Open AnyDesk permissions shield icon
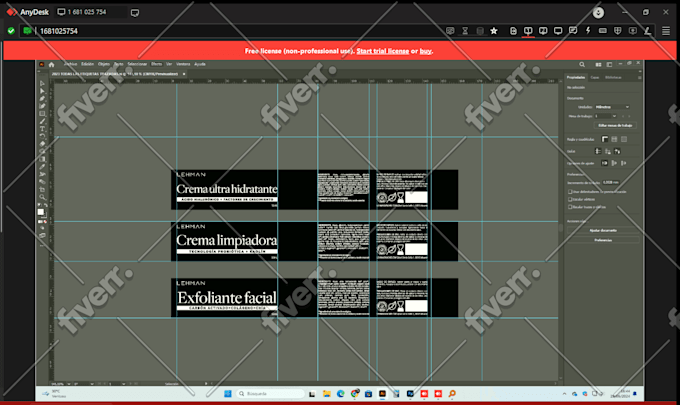 click(x=618, y=31)
